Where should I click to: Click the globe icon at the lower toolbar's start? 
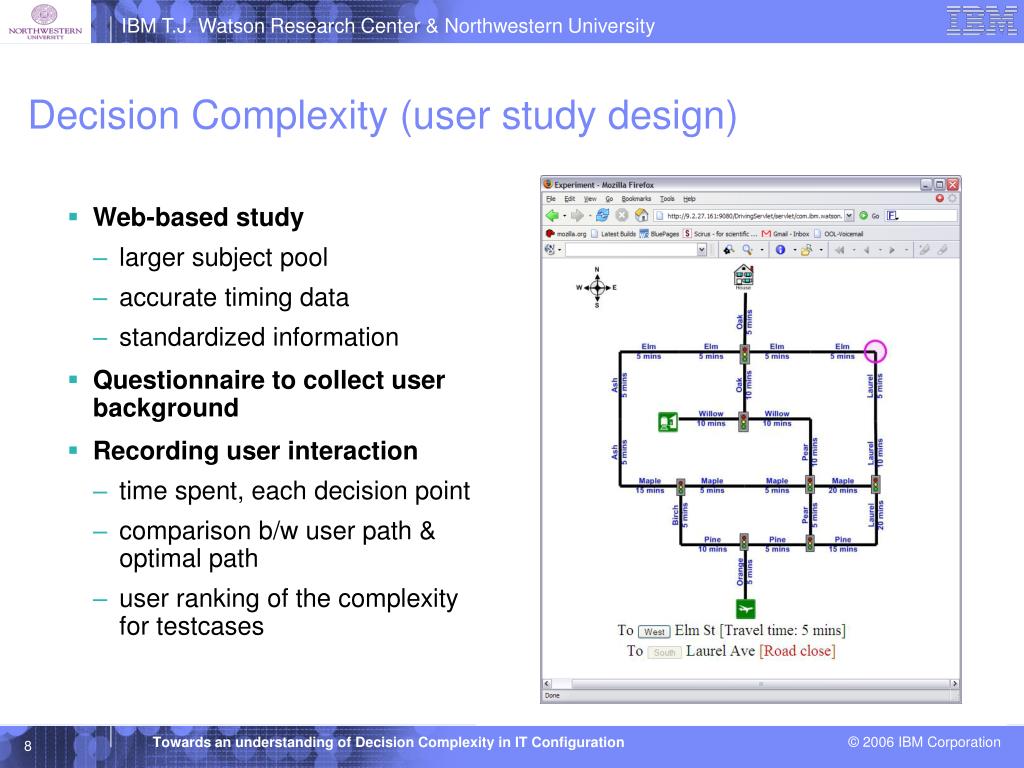(x=549, y=249)
